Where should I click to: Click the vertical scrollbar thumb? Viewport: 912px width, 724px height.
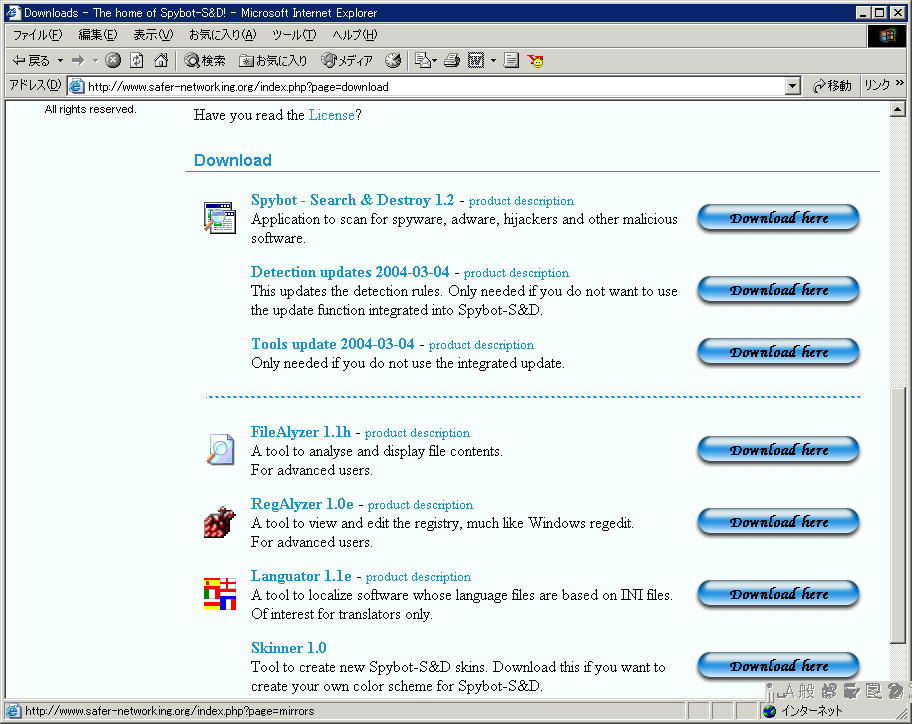coord(897,516)
